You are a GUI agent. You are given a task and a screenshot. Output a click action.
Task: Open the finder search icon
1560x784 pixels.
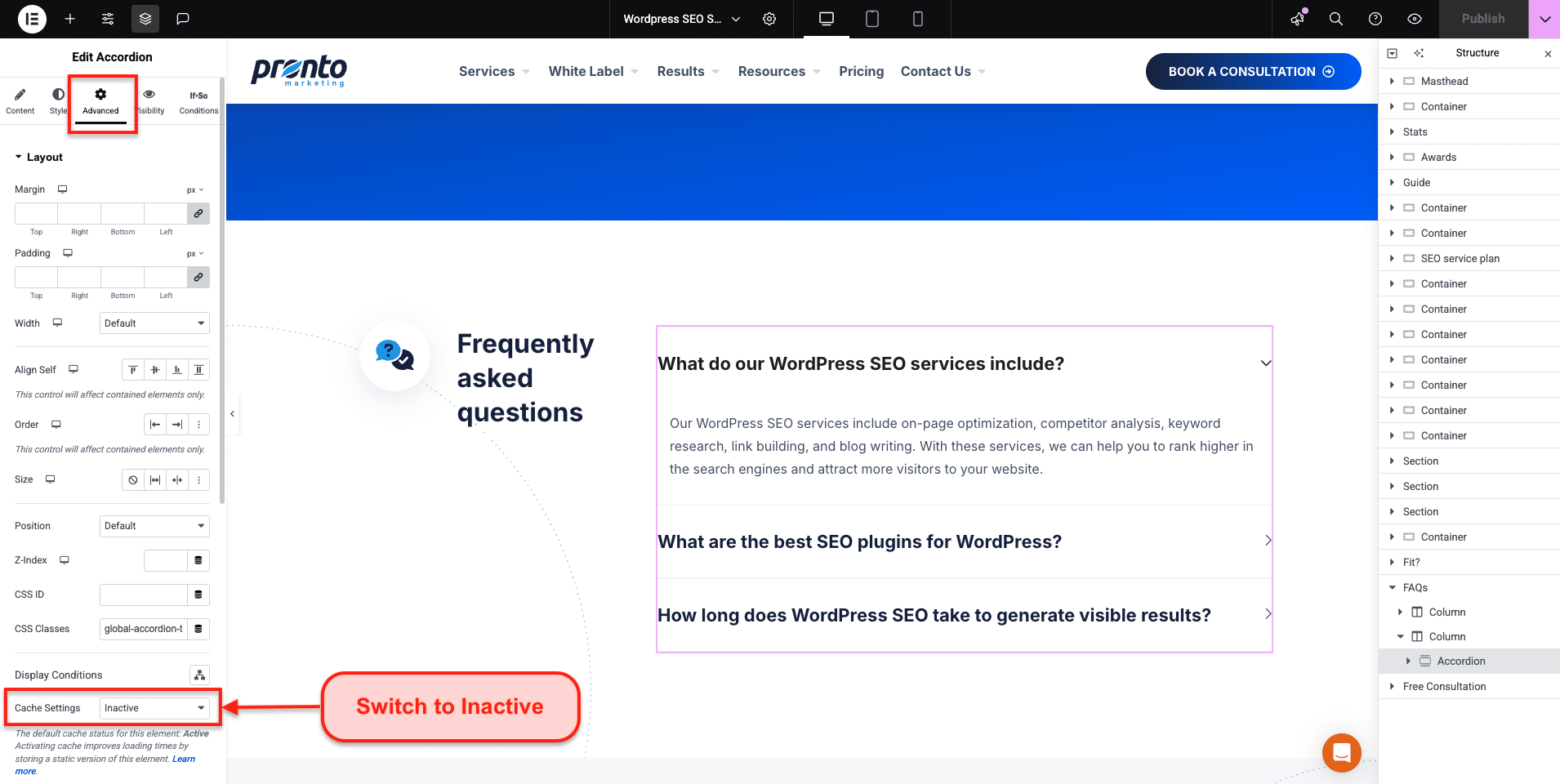1336,19
